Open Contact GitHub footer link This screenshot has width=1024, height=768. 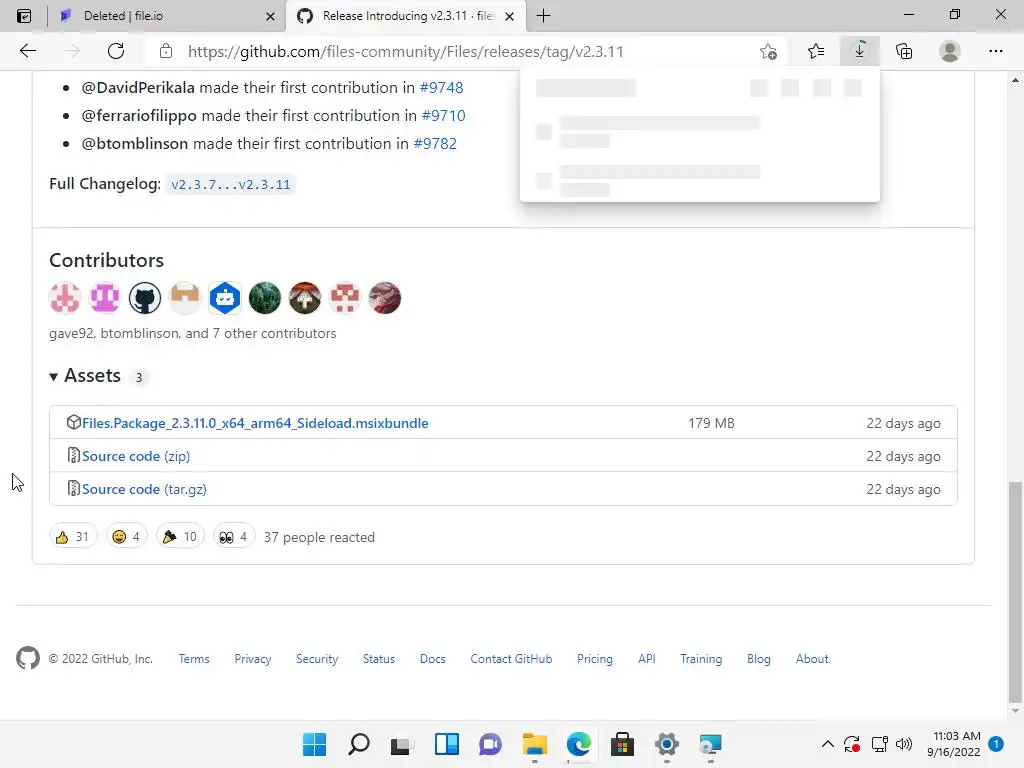511,659
